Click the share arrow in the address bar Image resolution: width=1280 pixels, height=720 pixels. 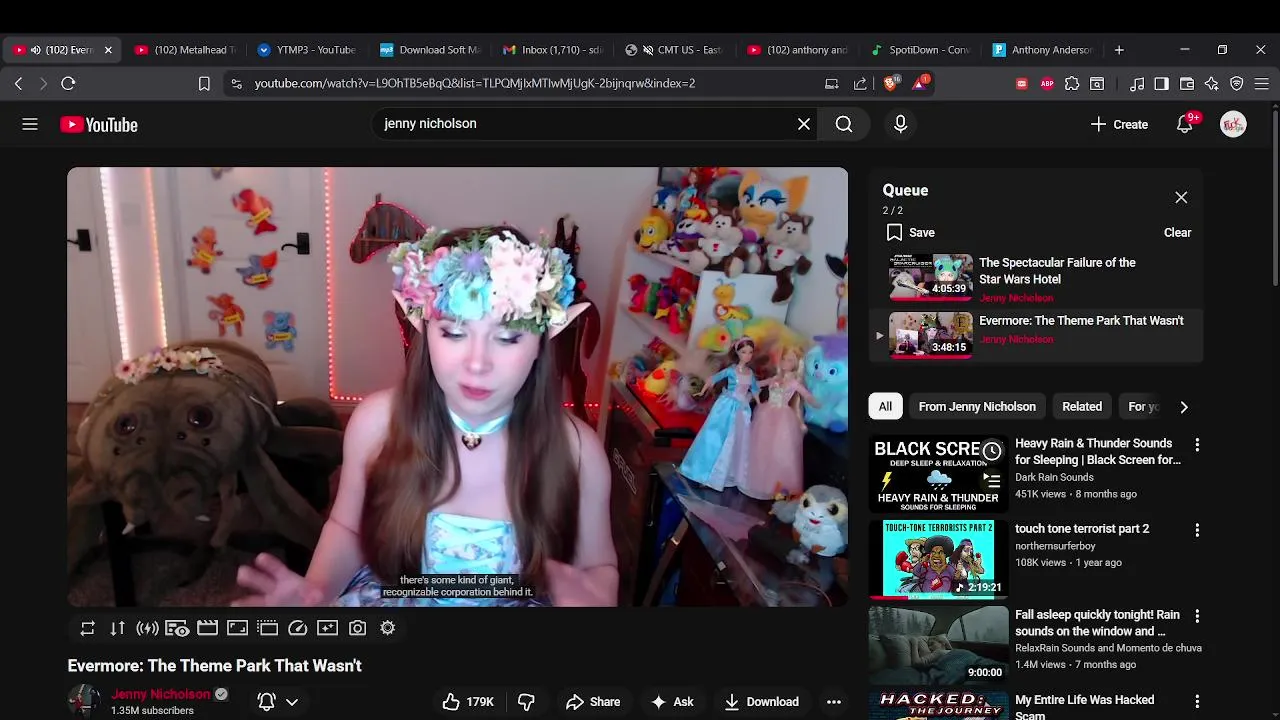(x=860, y=84)
